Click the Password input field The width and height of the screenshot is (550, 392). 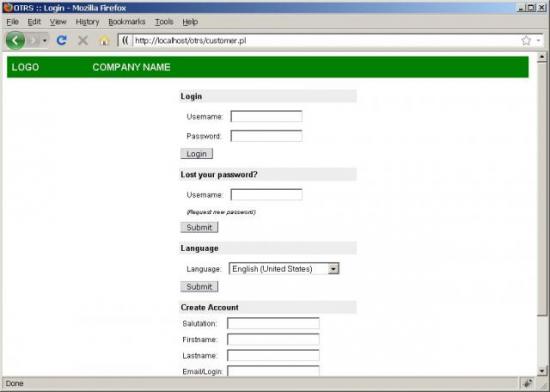coord(266,136)
